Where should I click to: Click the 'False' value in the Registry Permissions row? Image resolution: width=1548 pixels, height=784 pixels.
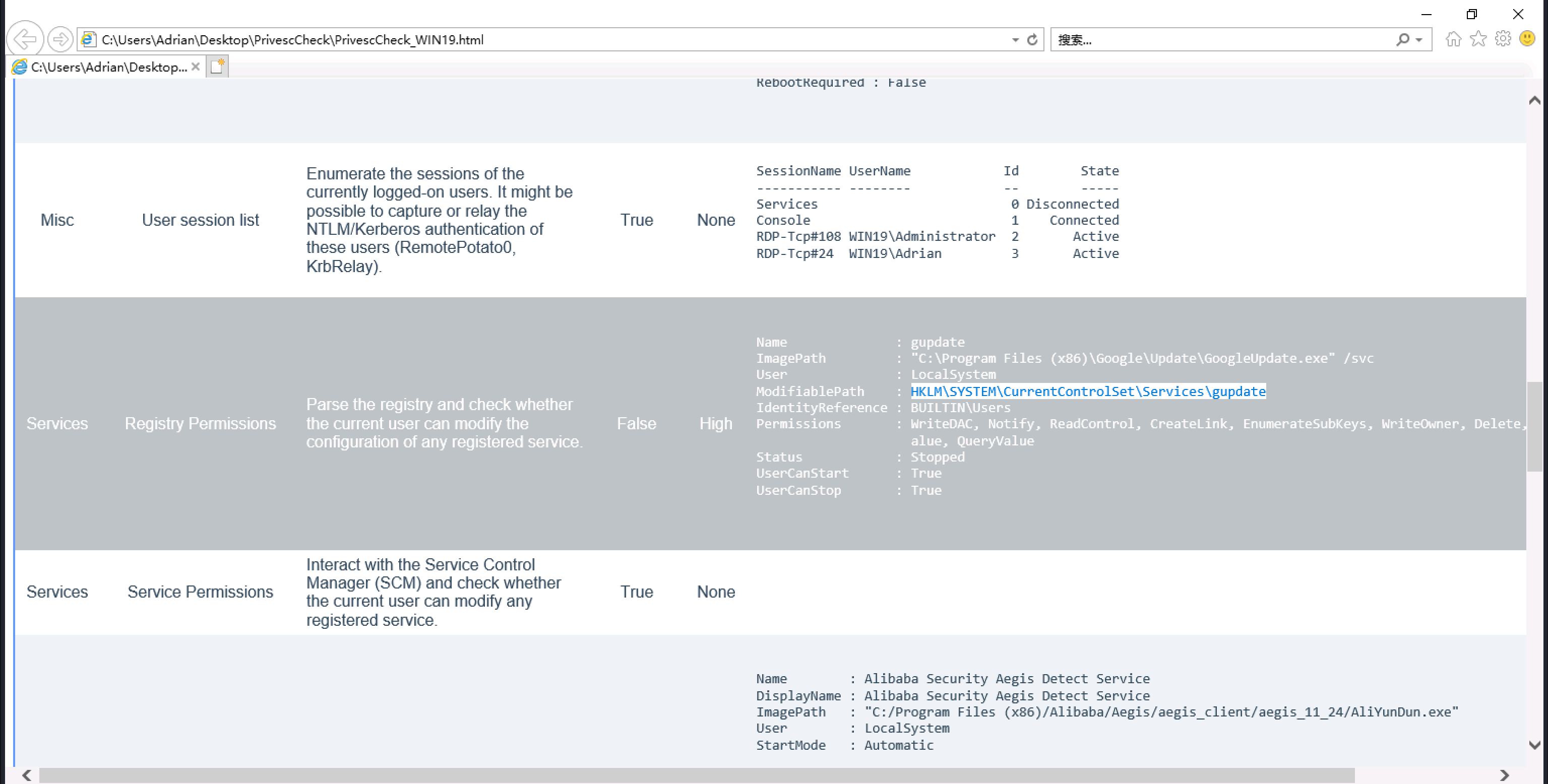coord(636,424)
